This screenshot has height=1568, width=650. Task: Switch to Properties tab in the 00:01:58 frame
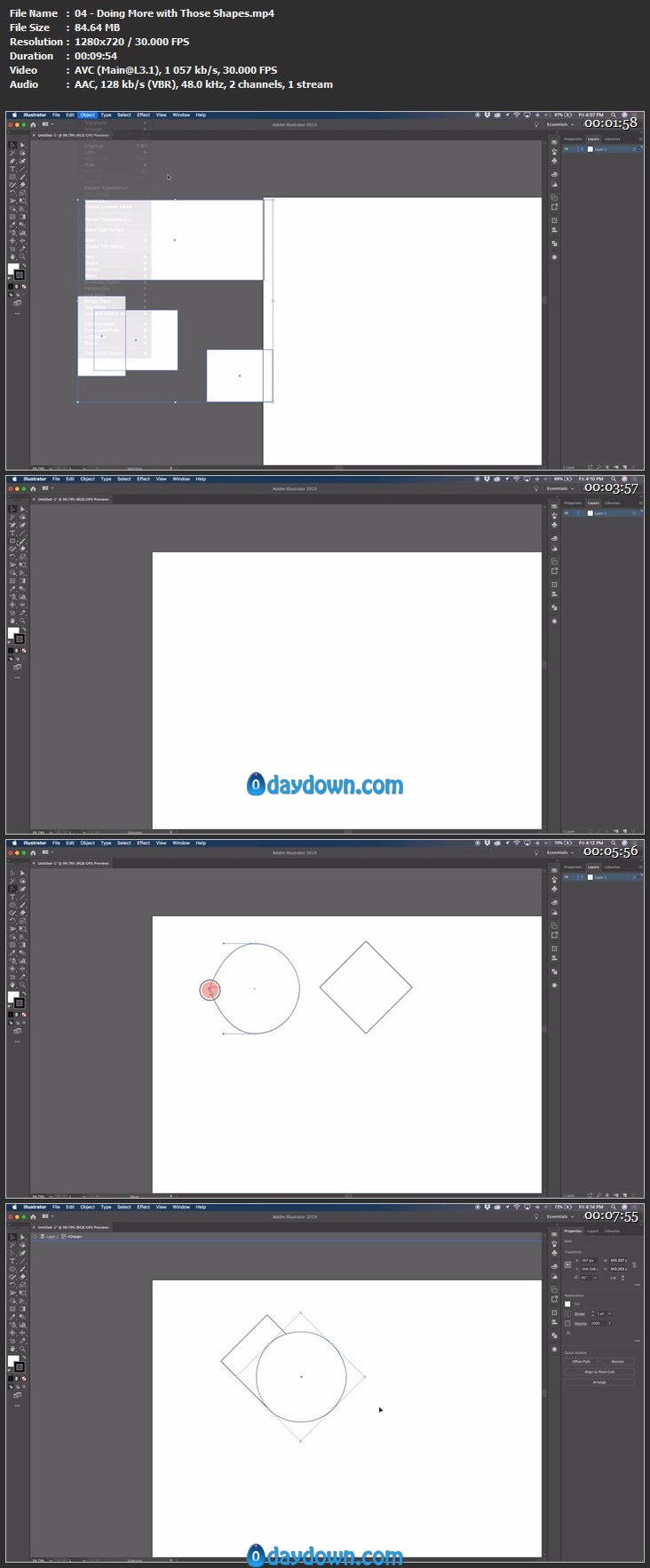point(573,139)
